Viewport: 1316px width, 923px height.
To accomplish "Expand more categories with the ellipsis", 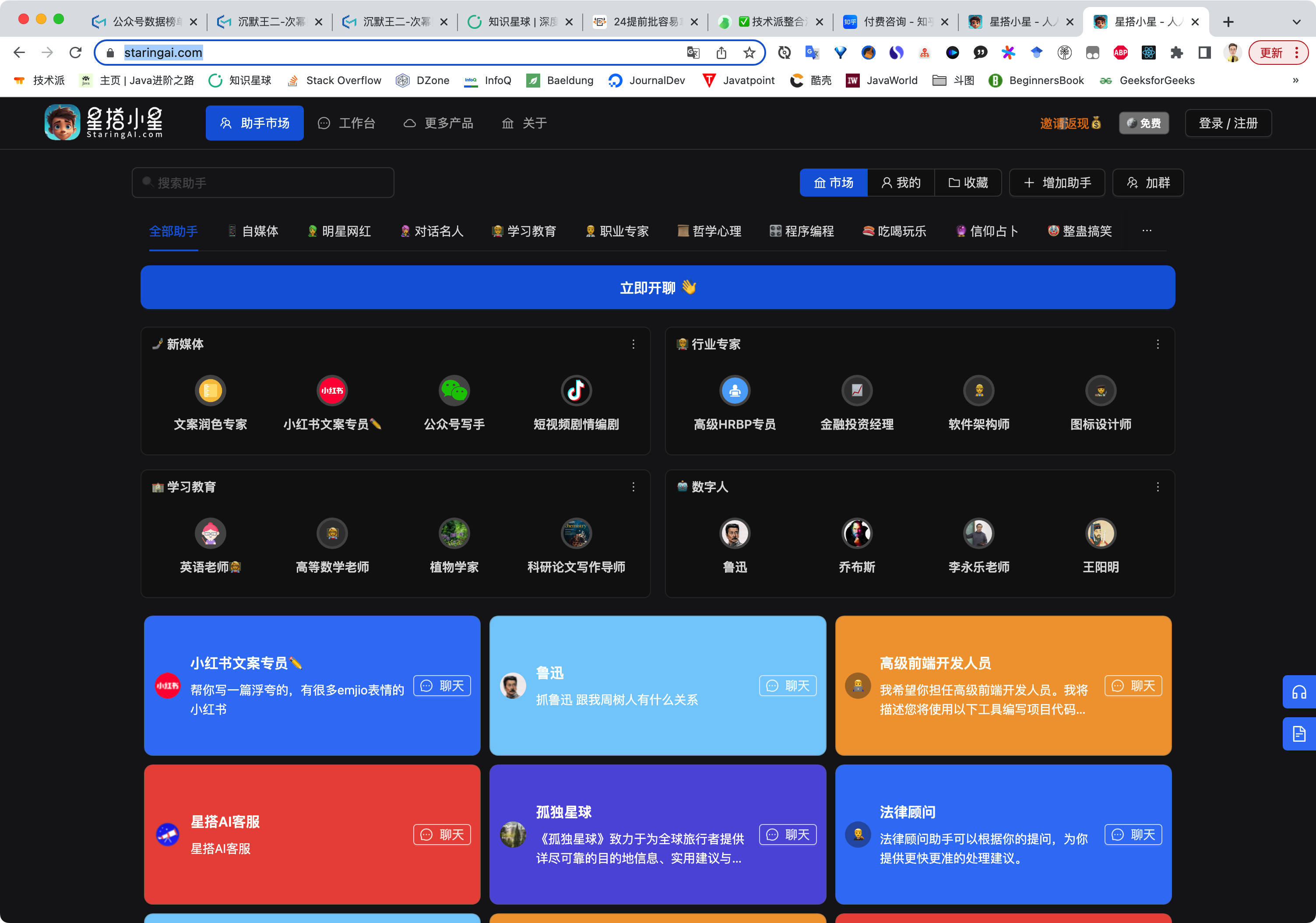I will tap(1146, 231).
